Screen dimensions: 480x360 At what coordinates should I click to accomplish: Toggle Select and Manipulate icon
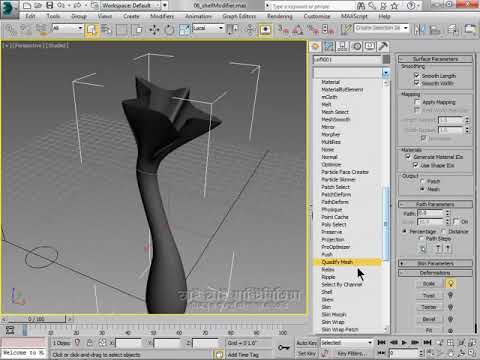tap(250, 30)
